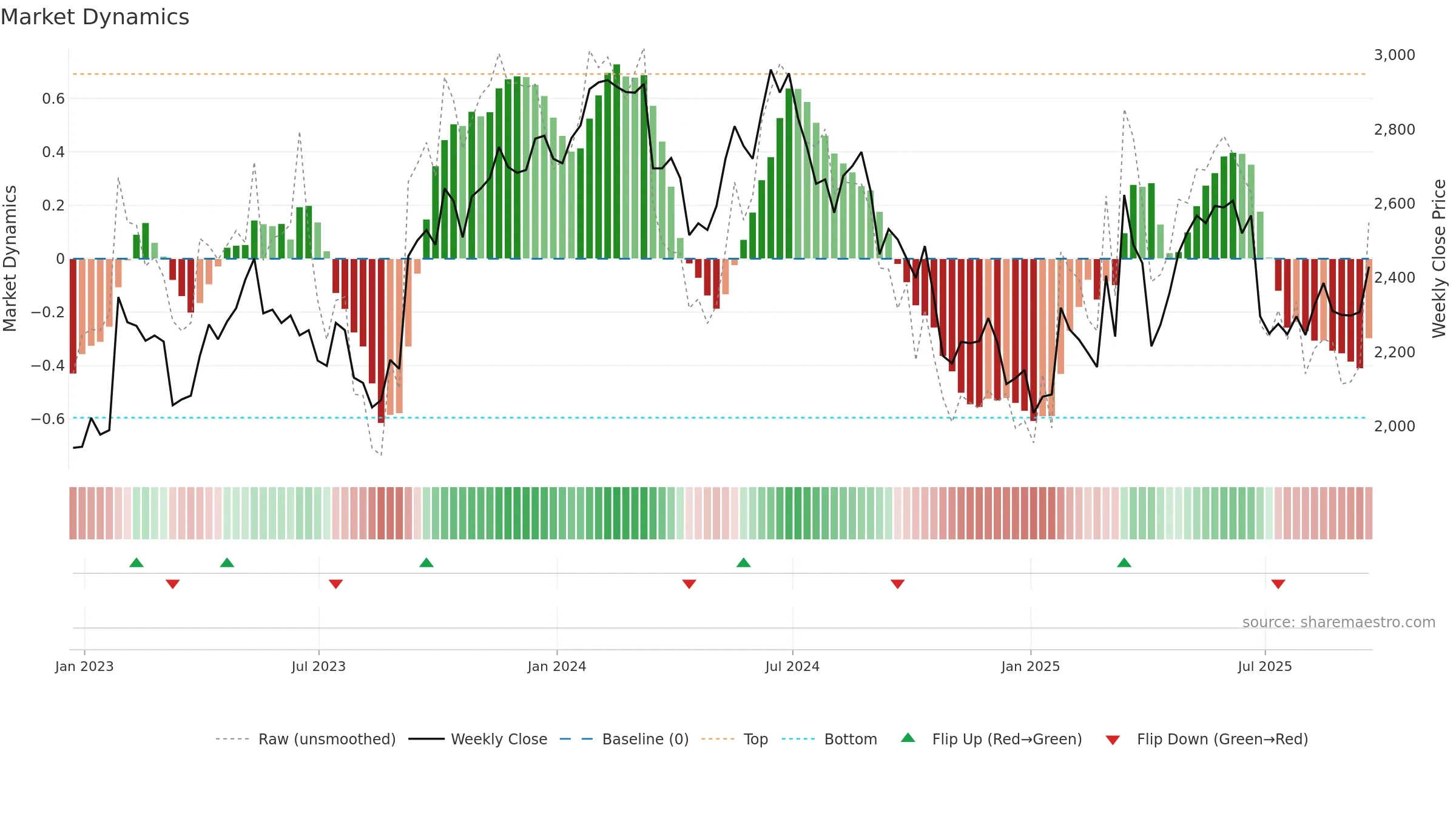The width and height of the screenshot is (1456, 819).
Task: Click the Market Dynamics chart title
Action: point(95,17)
